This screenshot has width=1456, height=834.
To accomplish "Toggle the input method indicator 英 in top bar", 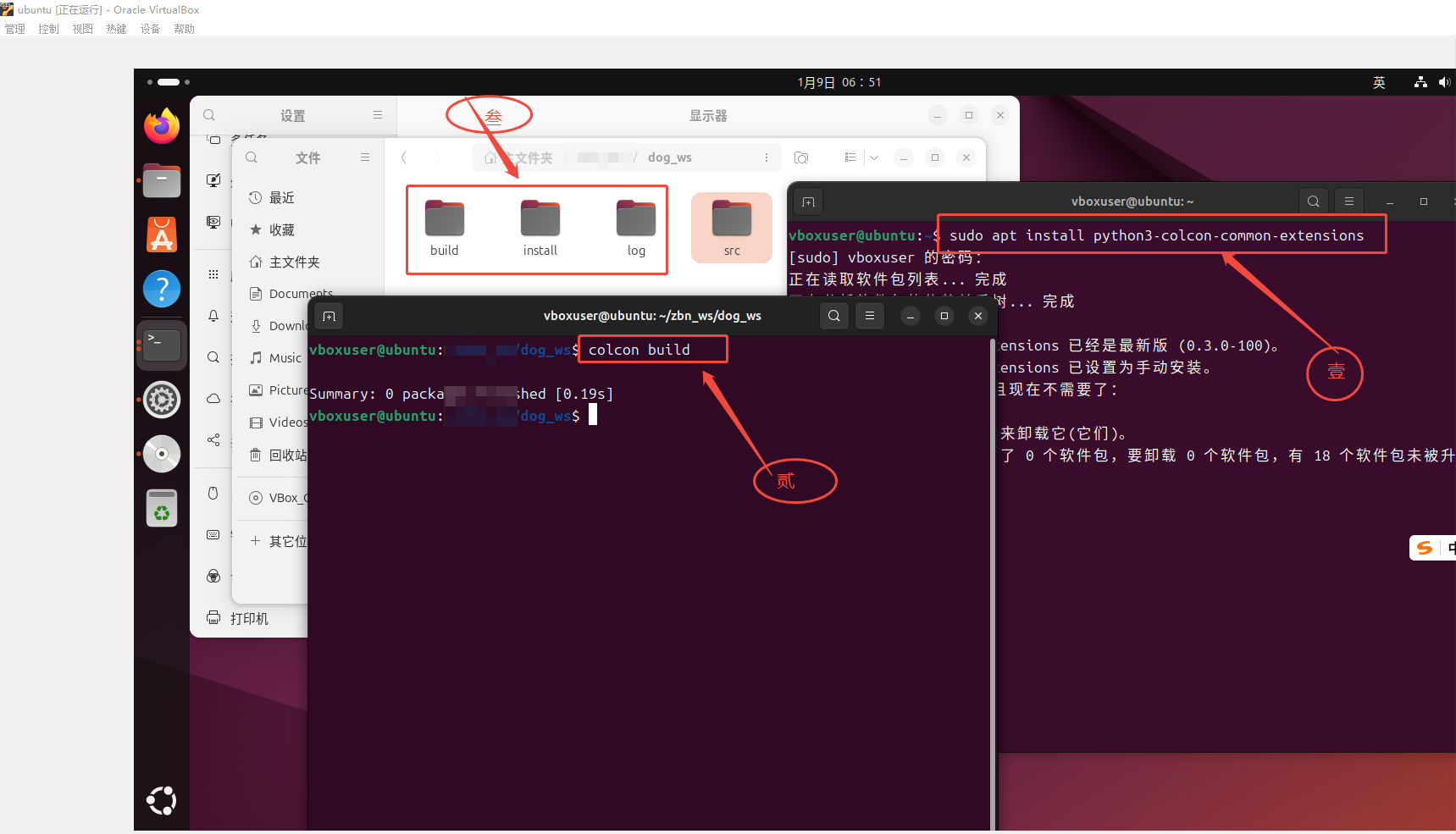I will pos(1379,82).
